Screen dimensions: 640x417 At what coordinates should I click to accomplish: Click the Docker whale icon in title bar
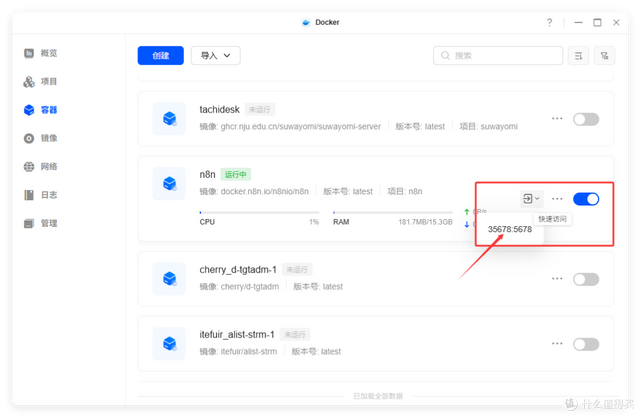coord(306,22)
